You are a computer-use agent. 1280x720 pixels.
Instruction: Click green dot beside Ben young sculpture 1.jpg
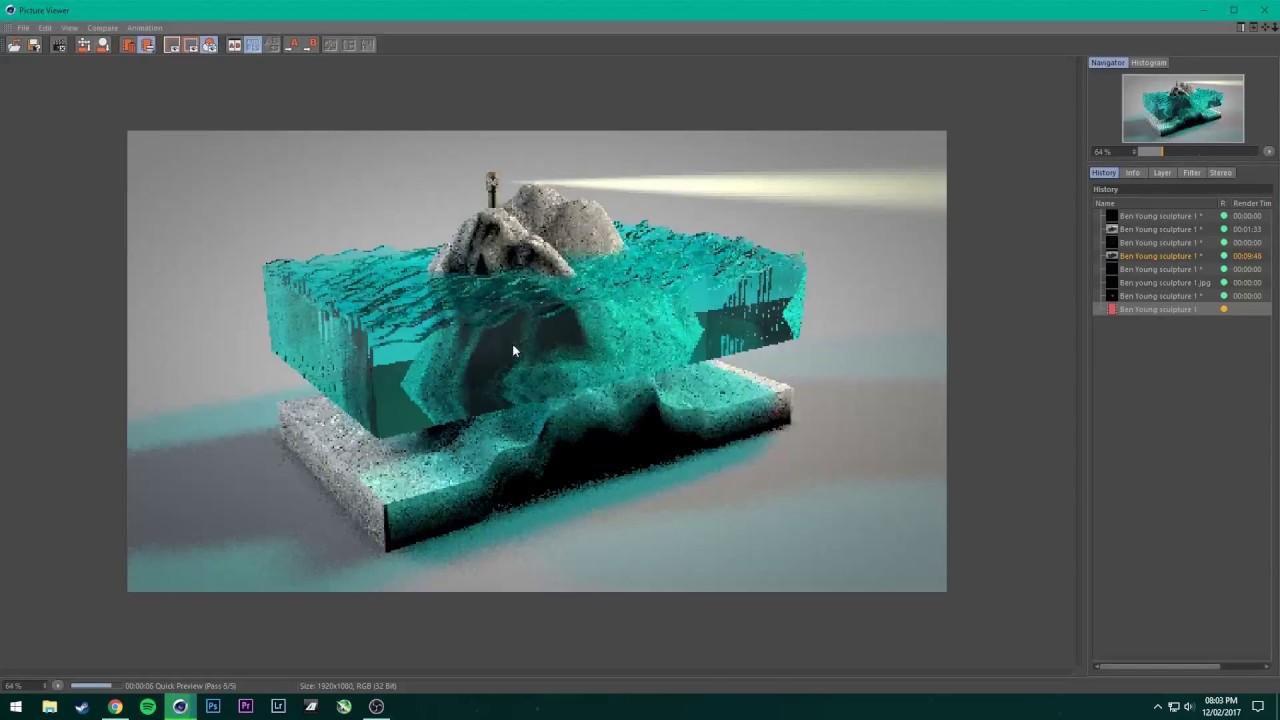(1224, 283)
